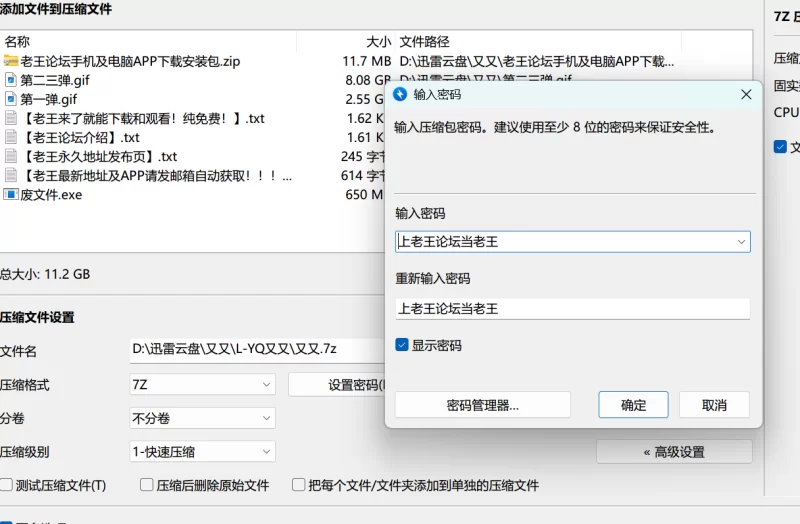Click the app logo in 输入密码 dialog title
Image resolution: width=800 pixels, height=524 pixels.
[400, 94]
